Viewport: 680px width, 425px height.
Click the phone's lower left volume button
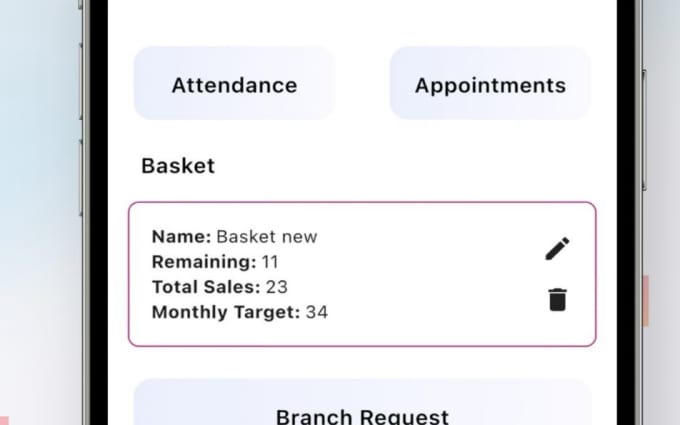click(81, 178)
